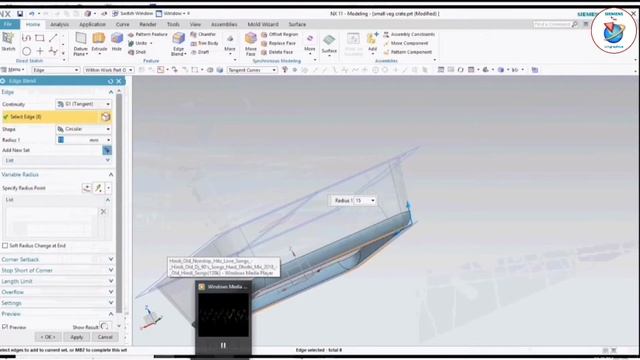Viewport: 640px width, 360px height.
Task: Switch to the Curve tab
Action: coord(122,24)
